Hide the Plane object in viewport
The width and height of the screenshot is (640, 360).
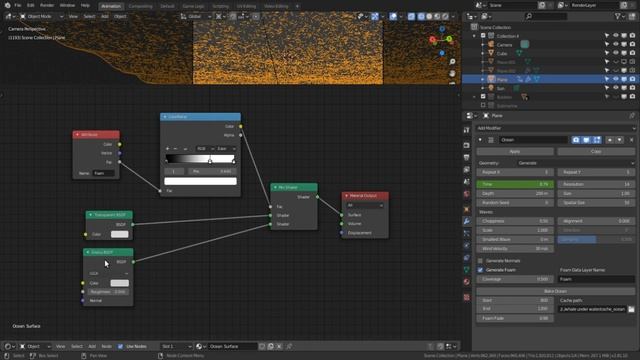(x=616, y=79)
